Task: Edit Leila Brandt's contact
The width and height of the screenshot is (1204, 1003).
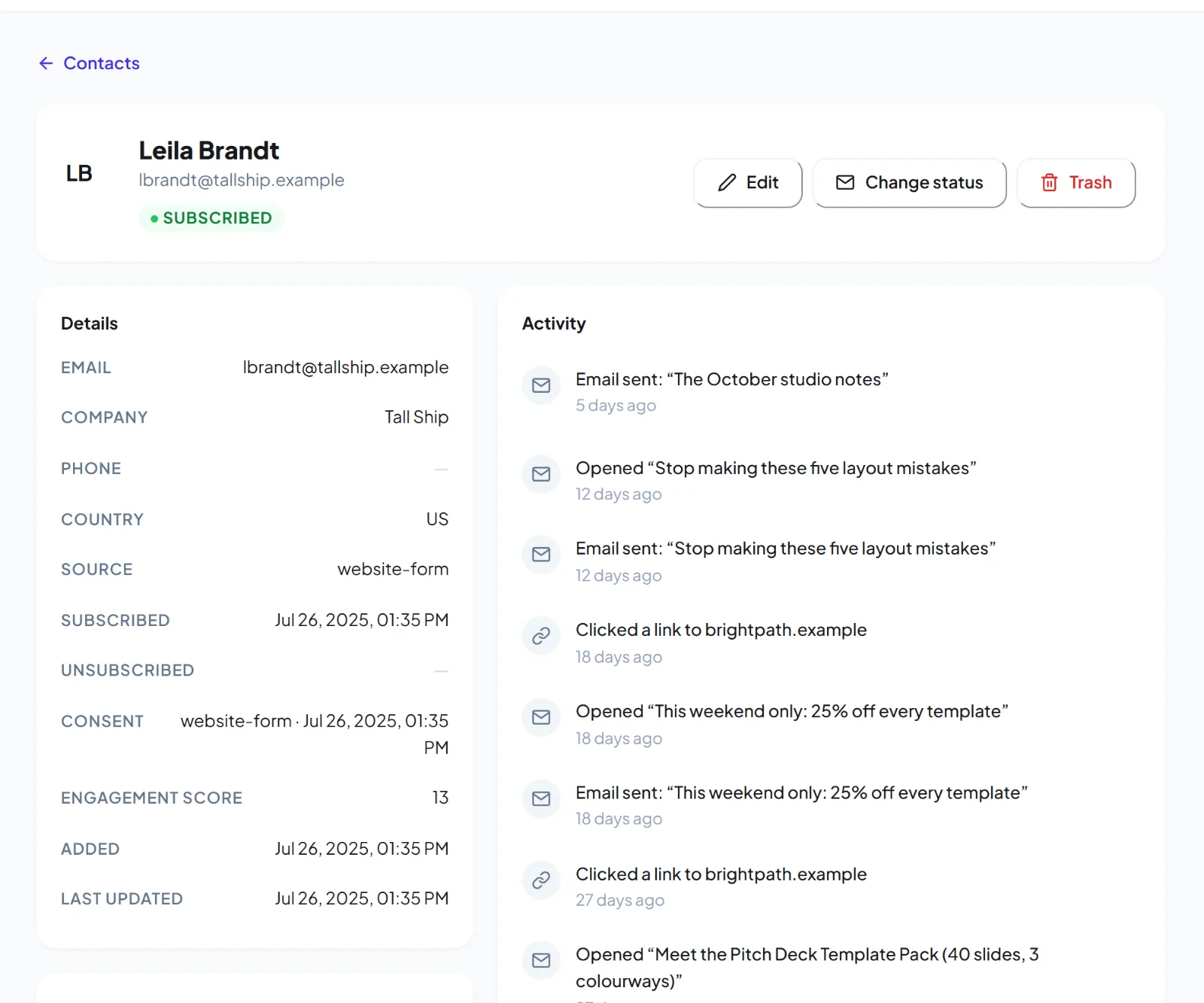Action: tap(748, 183)
